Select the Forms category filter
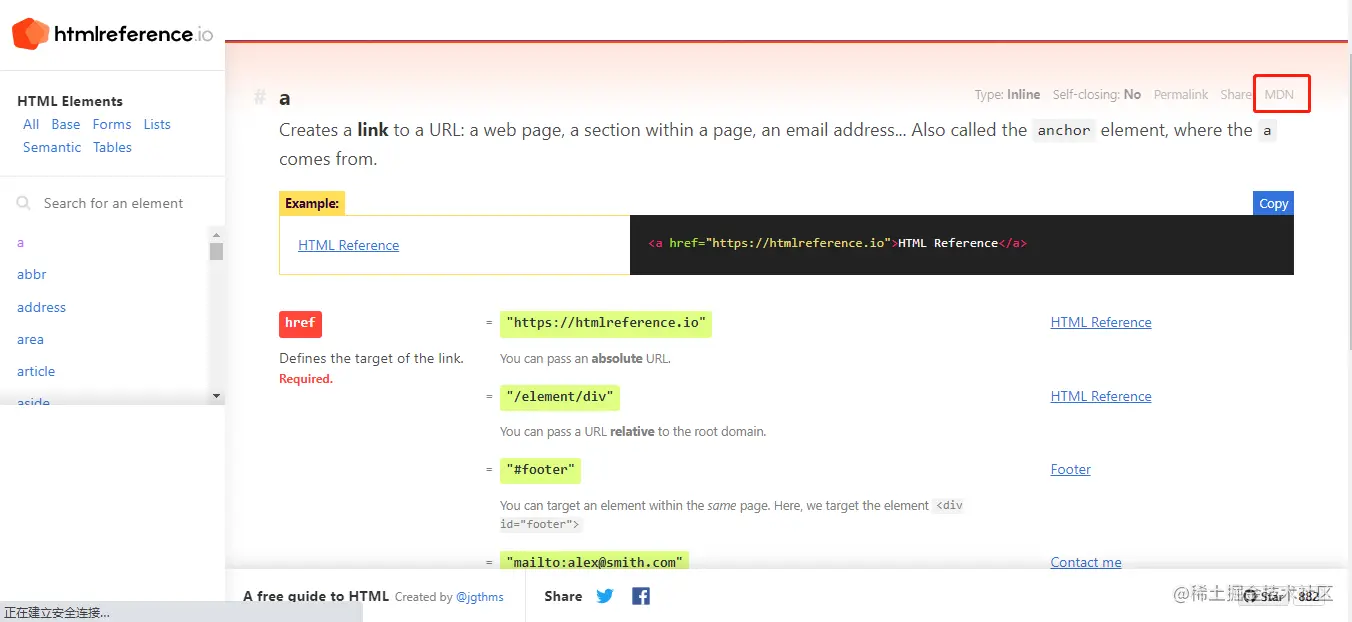1352x622 pixels. click(112, 124)
